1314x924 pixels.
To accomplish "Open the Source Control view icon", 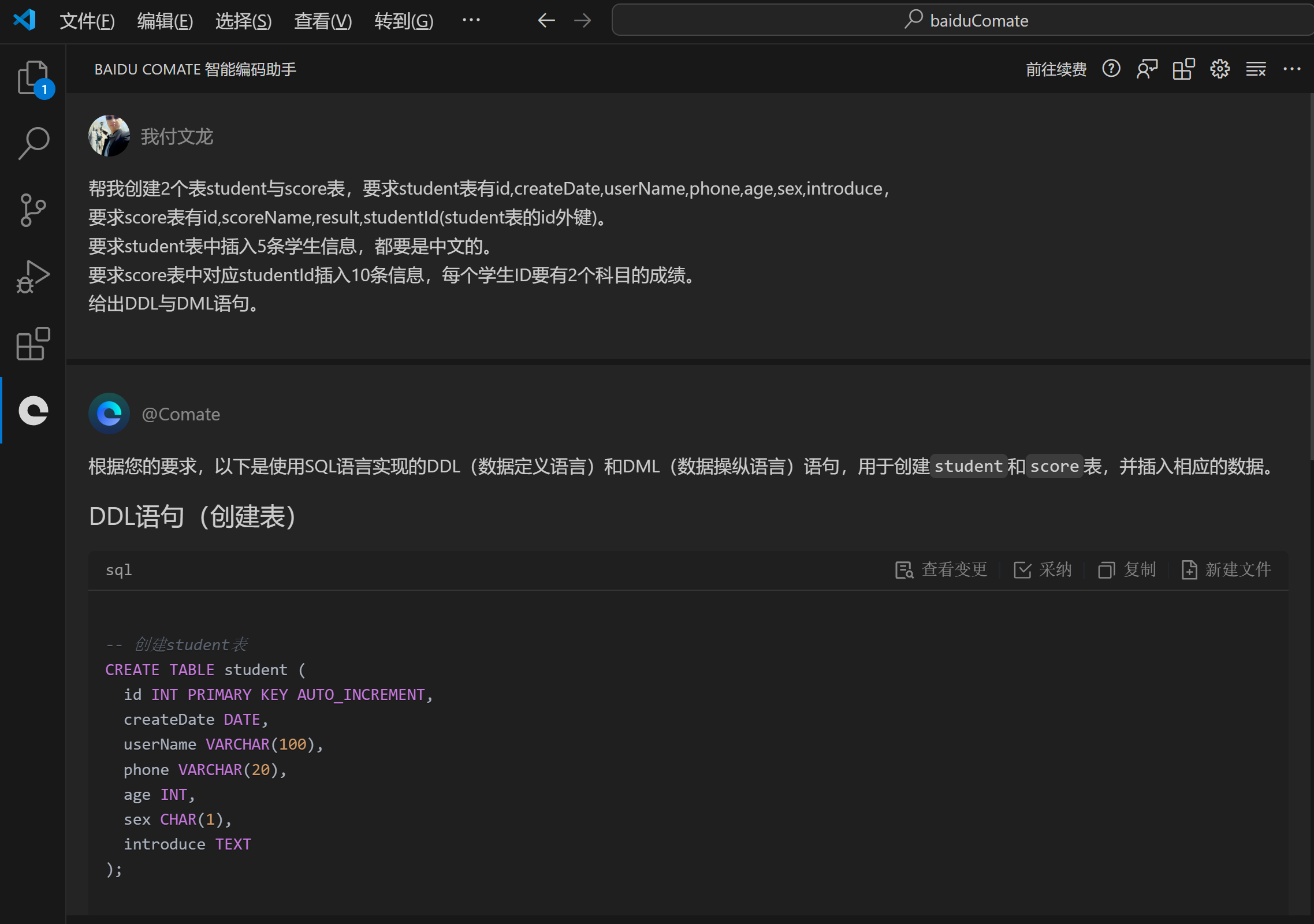I will tap(33, 210).
